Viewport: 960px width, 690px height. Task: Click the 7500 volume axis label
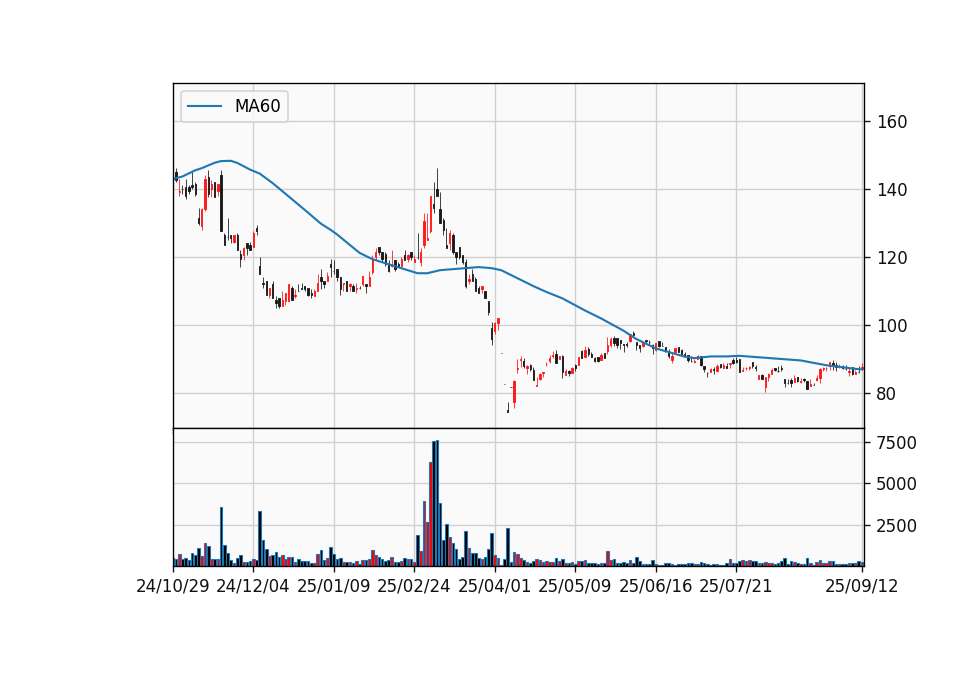[897, 443]
